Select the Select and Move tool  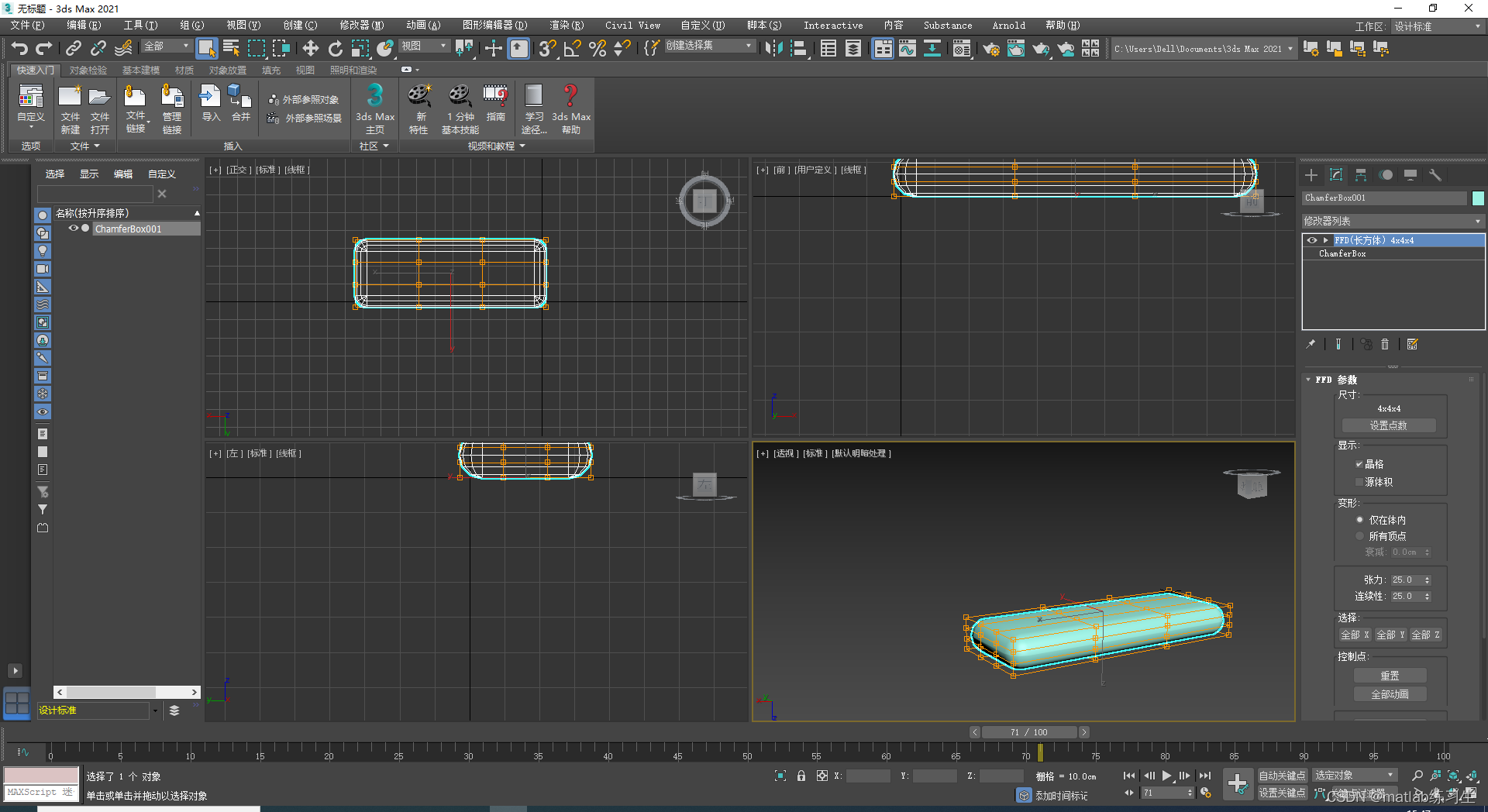point(310,48)
